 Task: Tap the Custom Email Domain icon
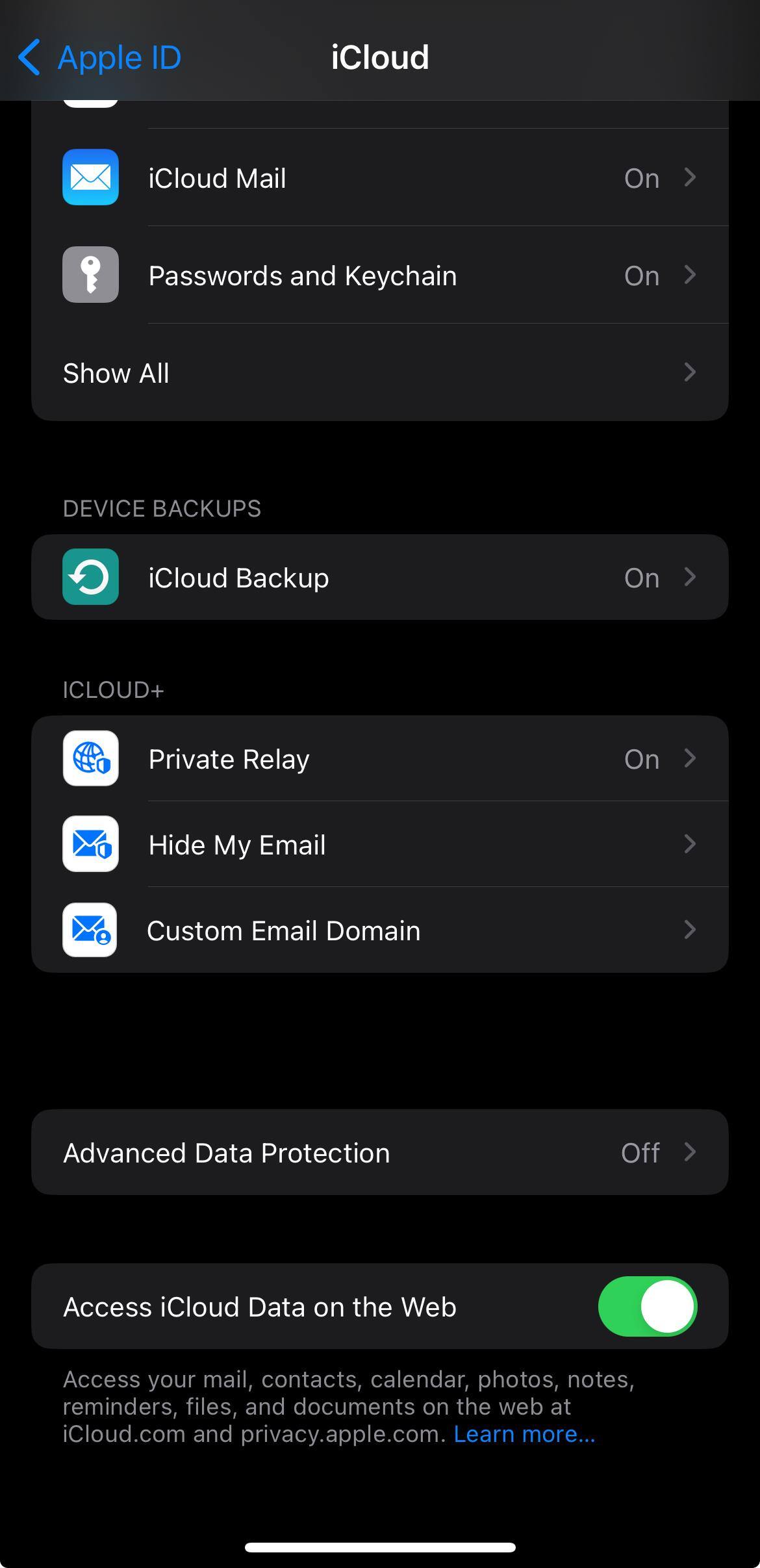(x=90, y=930)
